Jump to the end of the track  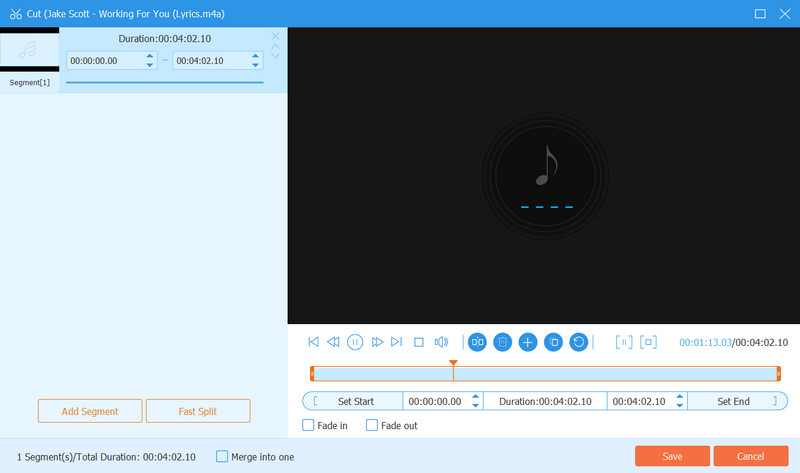pos(396,342)
